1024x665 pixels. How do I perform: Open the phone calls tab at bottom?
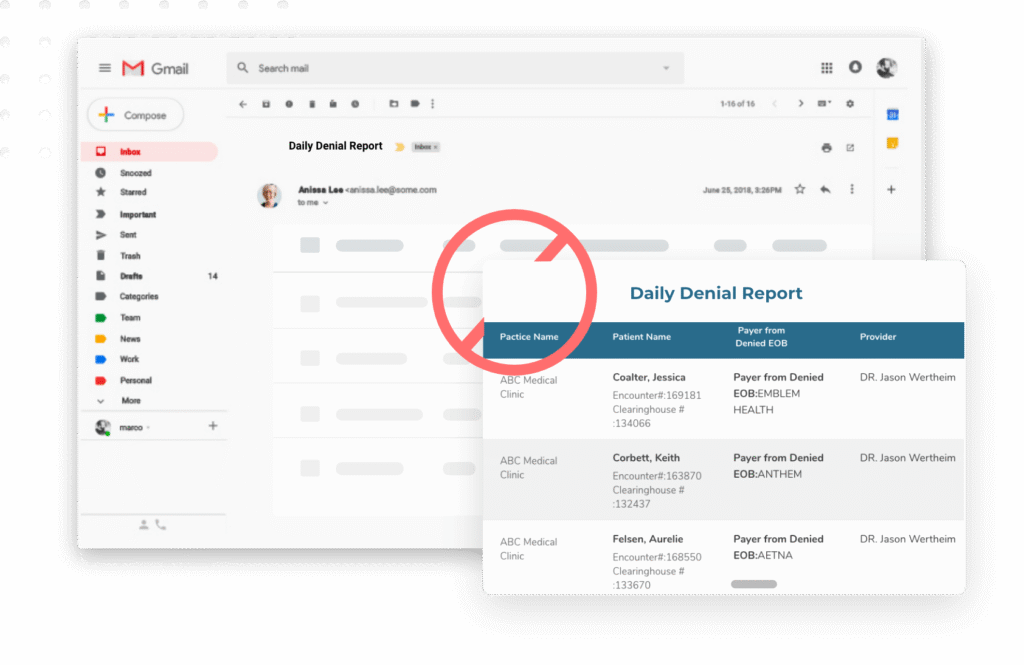pyautogui.click(x=161, y=525)
